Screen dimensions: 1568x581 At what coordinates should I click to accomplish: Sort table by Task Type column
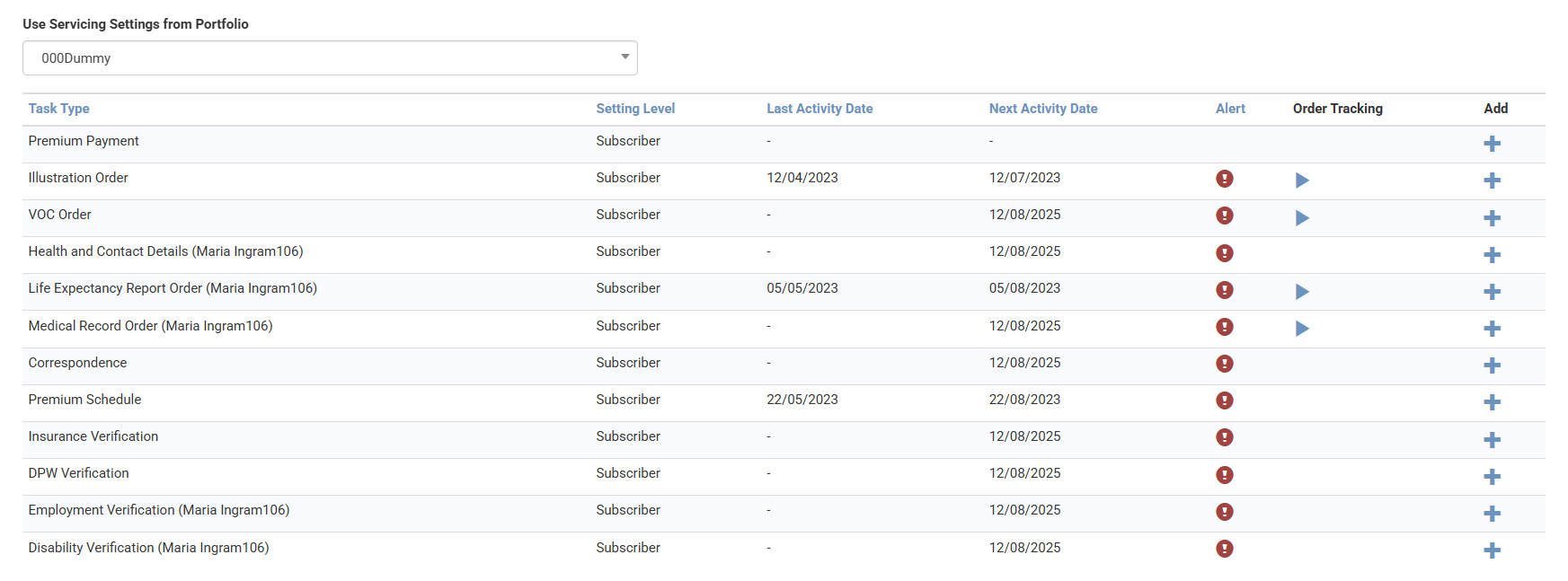coord(58,109)
